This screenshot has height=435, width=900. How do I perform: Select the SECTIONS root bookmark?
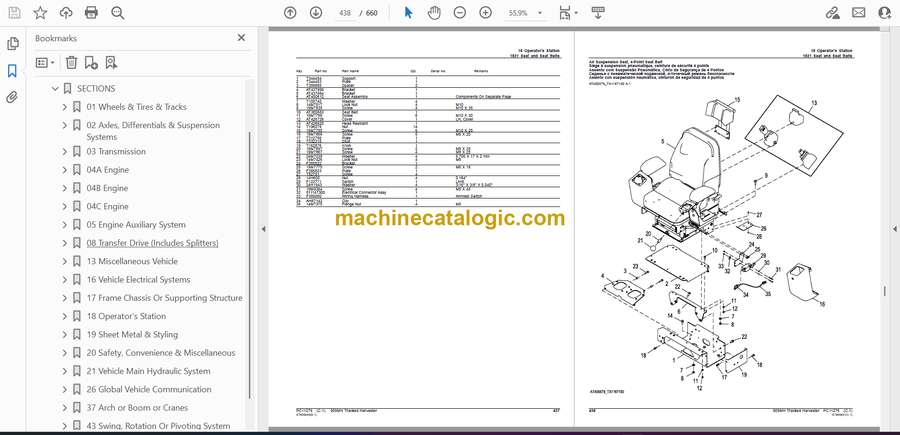tap(96, 88)
